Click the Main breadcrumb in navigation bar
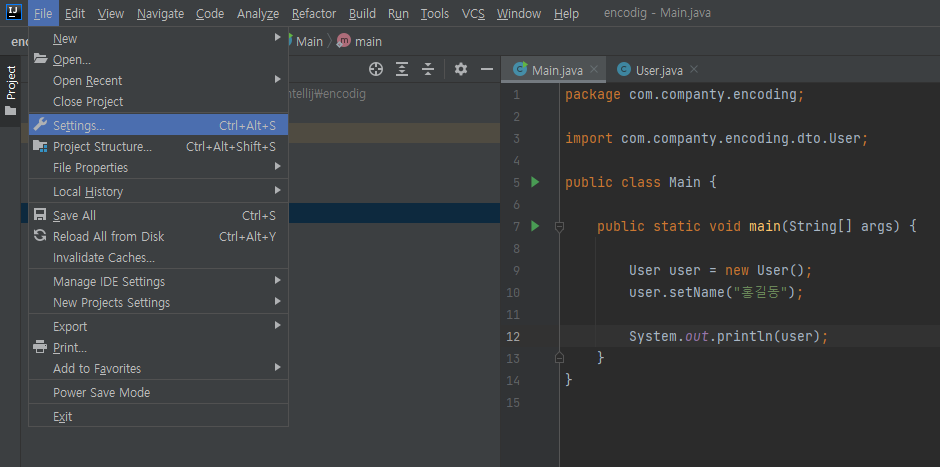This screenshot has width=940, height=468. point(309,41)
